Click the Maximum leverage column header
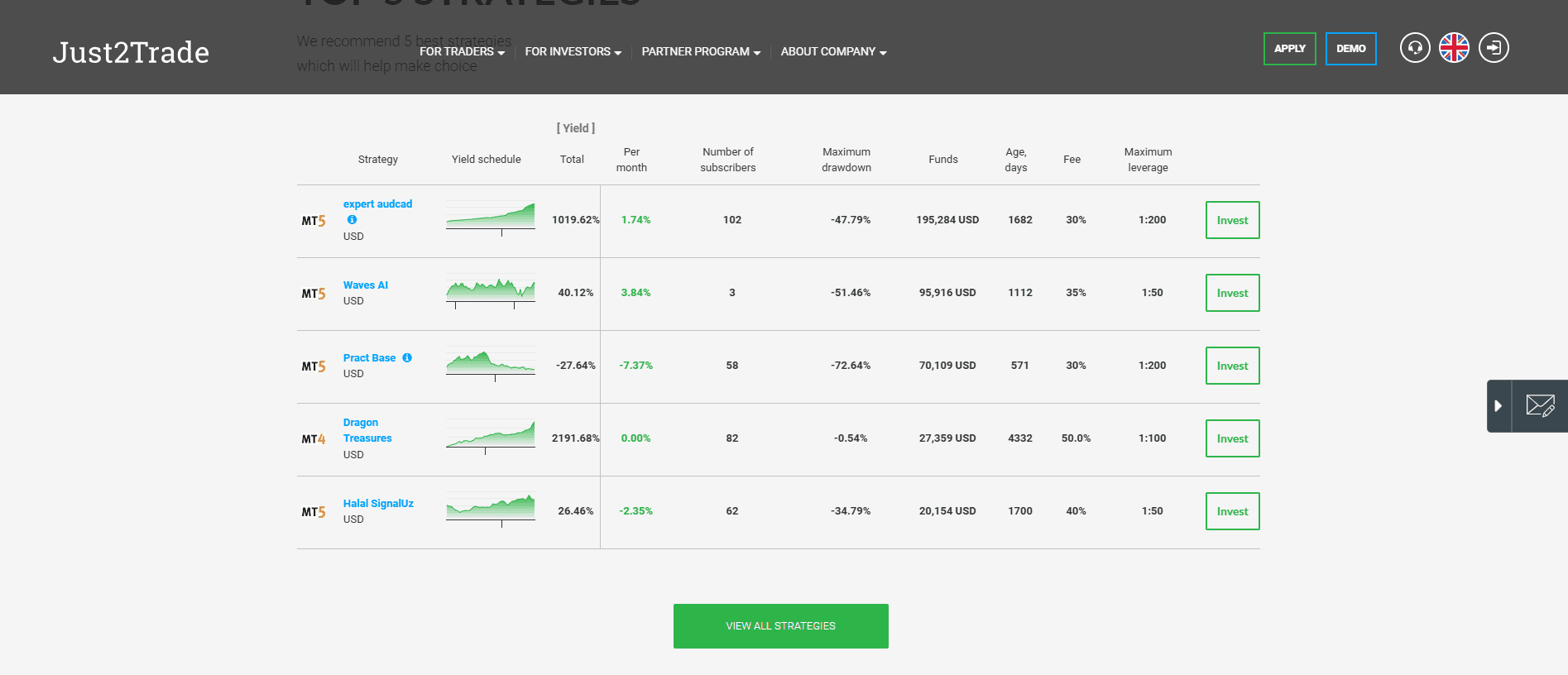The height and width of the screenshot is (675, 1568). (1148, 160)
